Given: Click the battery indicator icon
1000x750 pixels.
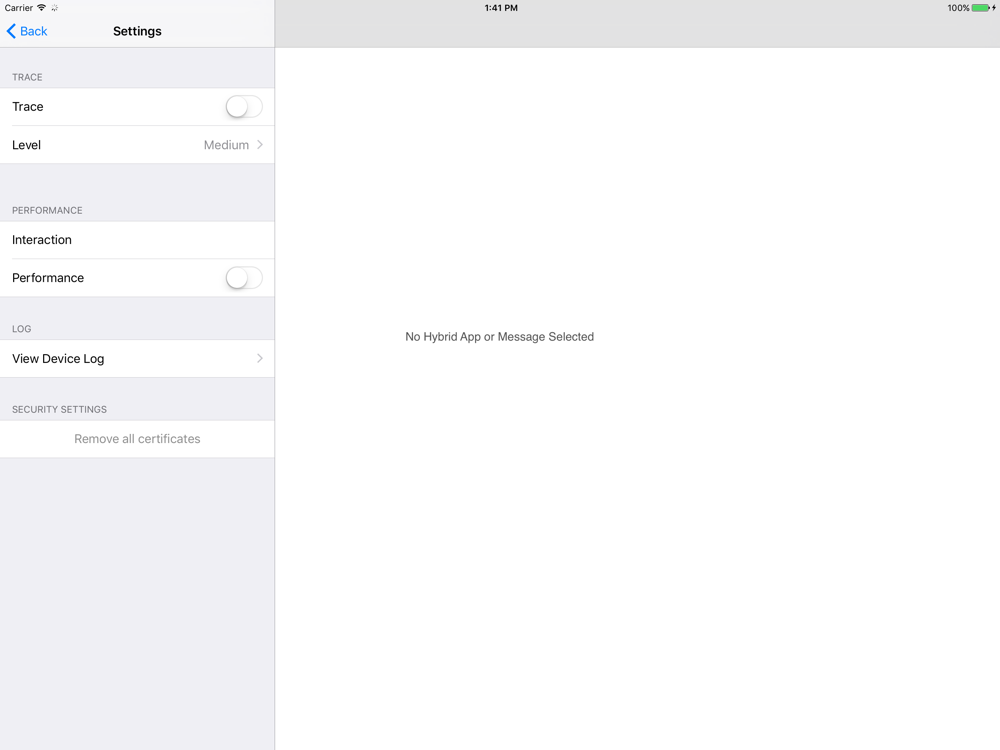Looking at the screenshot, I should [980, 8].
